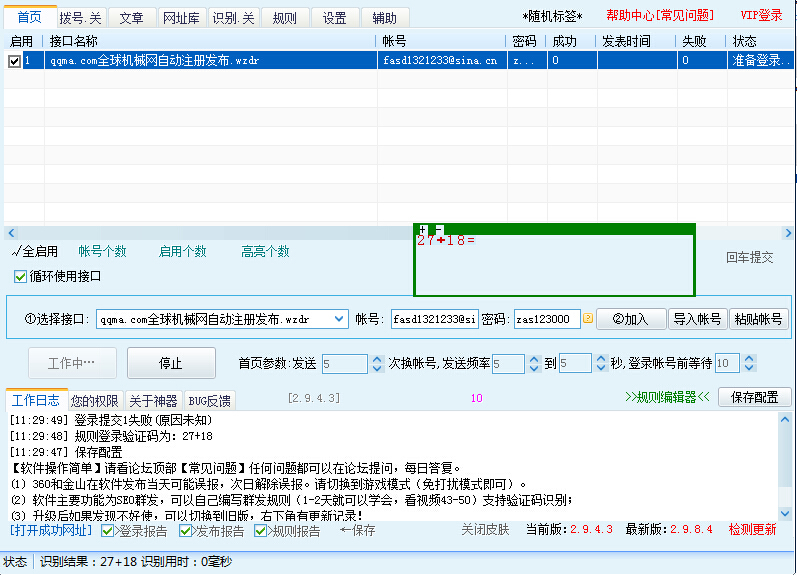Select 关于神器 tab
This screenshot has width=797, height=575.
tap(153, 401)
